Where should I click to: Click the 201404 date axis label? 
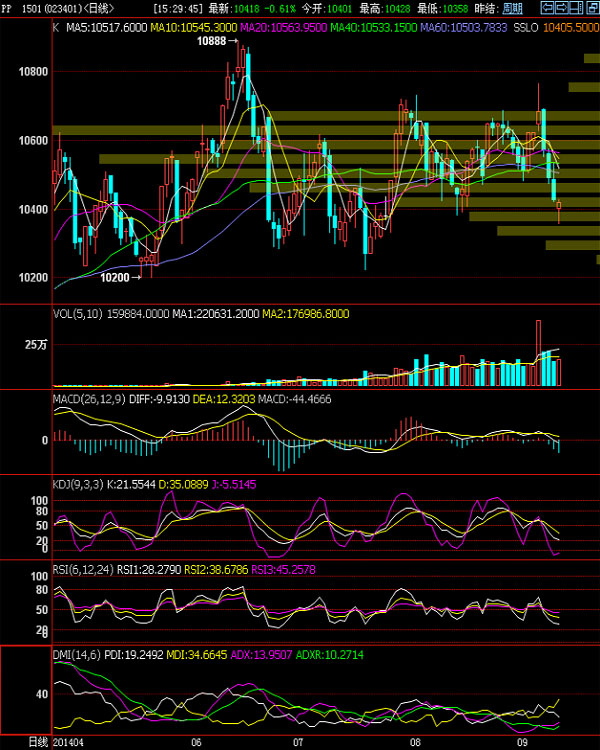(67, 742)
